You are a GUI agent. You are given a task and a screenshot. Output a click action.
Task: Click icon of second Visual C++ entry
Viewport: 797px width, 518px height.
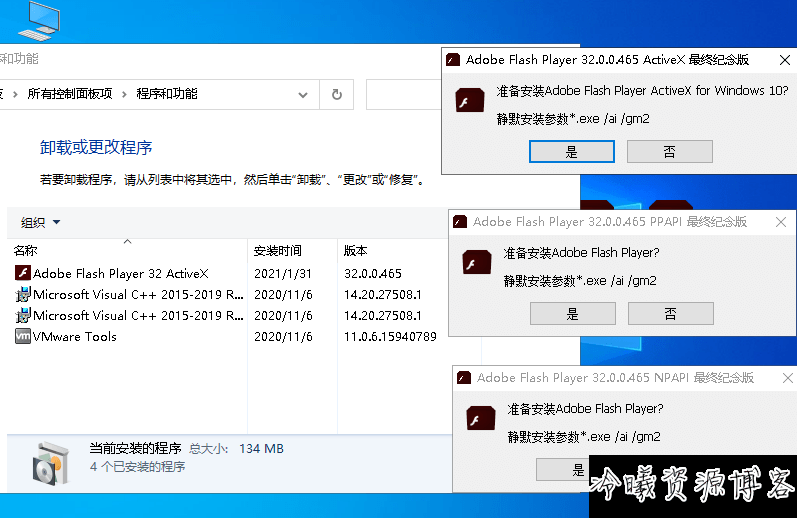click(x=22, y=315)
